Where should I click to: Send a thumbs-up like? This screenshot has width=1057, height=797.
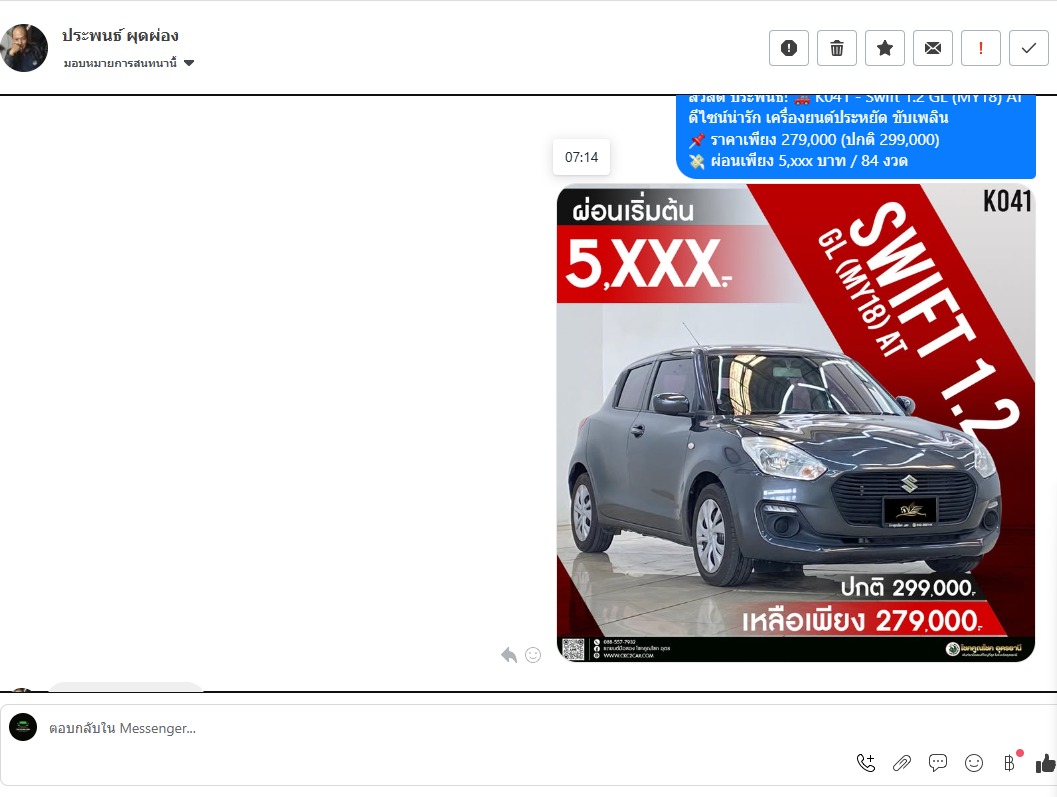[1046, 763]
